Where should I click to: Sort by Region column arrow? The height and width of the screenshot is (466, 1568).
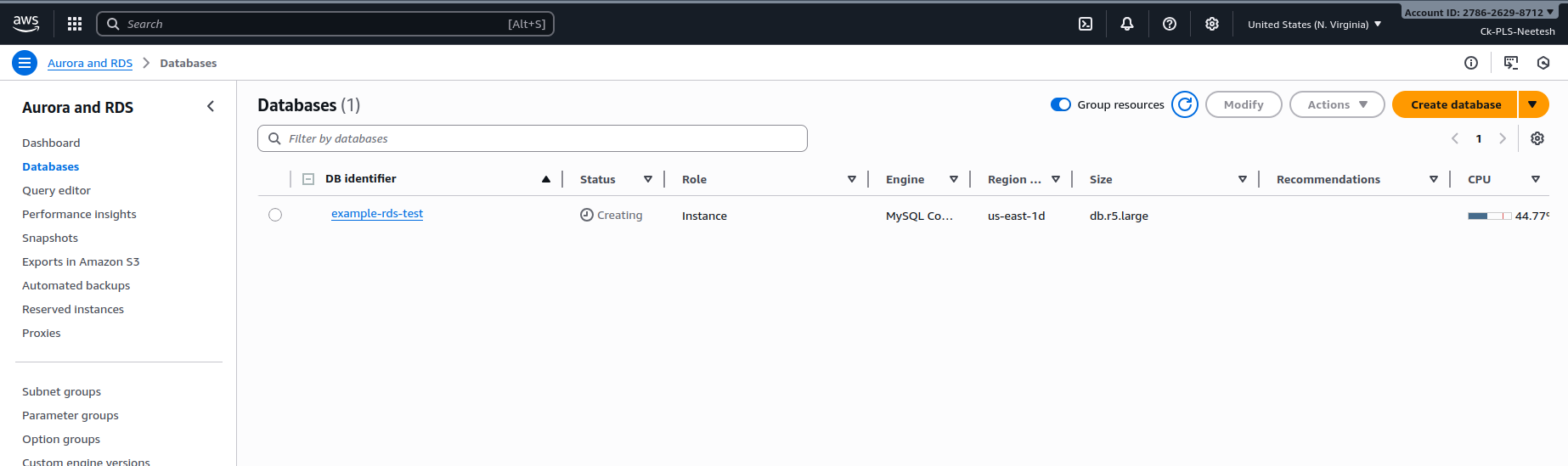tap(1056, 179)
